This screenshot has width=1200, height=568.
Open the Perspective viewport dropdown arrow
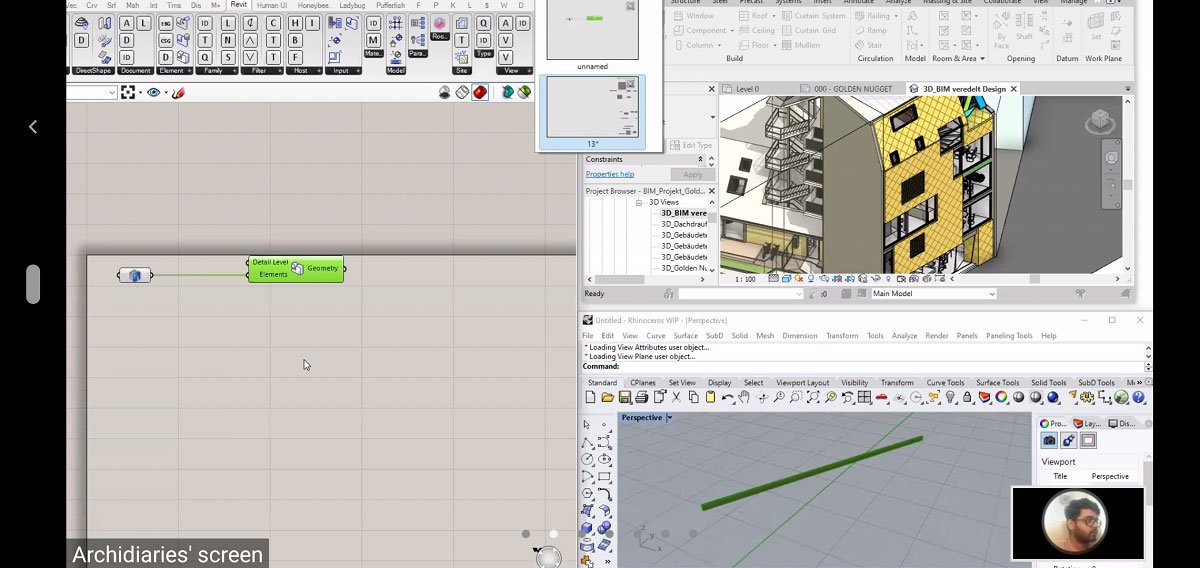pos(670,418)
